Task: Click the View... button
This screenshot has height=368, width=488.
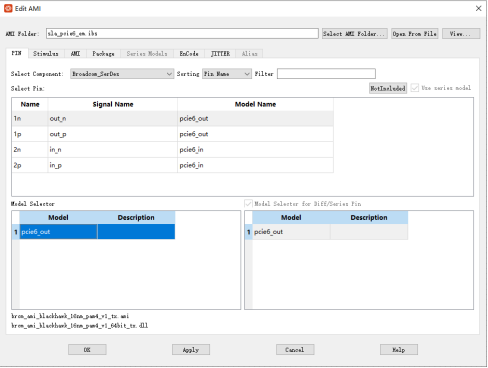Action: click(461, 34)
